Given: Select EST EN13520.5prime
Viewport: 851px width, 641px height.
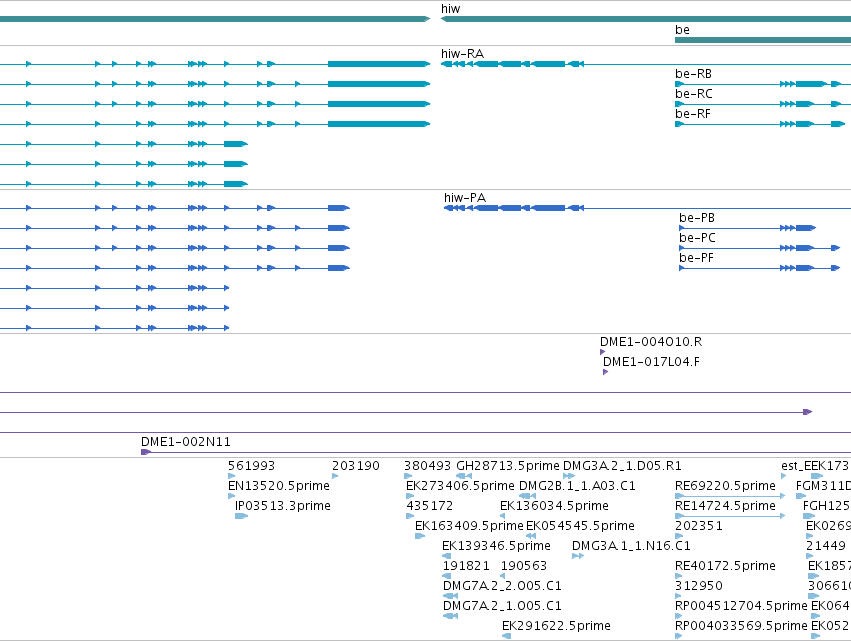Looking at the screenshot, I should (x=279, y=486).
